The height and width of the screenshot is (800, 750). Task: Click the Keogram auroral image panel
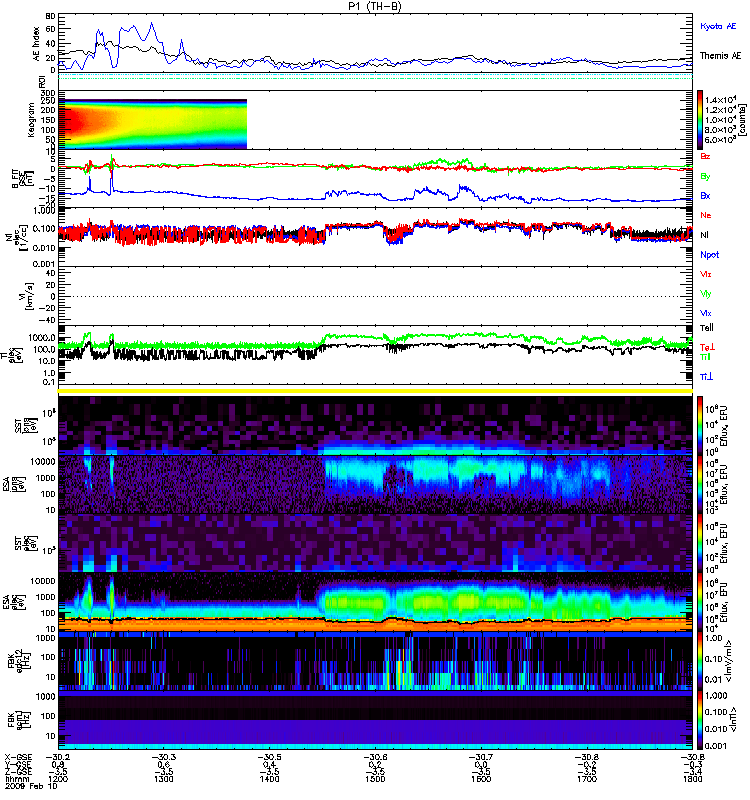pos(153,124)
